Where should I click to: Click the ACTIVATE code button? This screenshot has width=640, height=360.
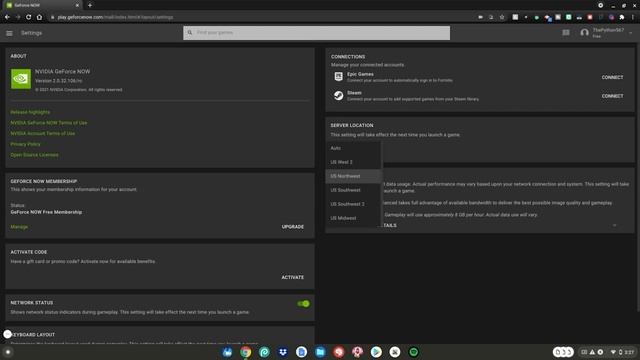[293, 277]
